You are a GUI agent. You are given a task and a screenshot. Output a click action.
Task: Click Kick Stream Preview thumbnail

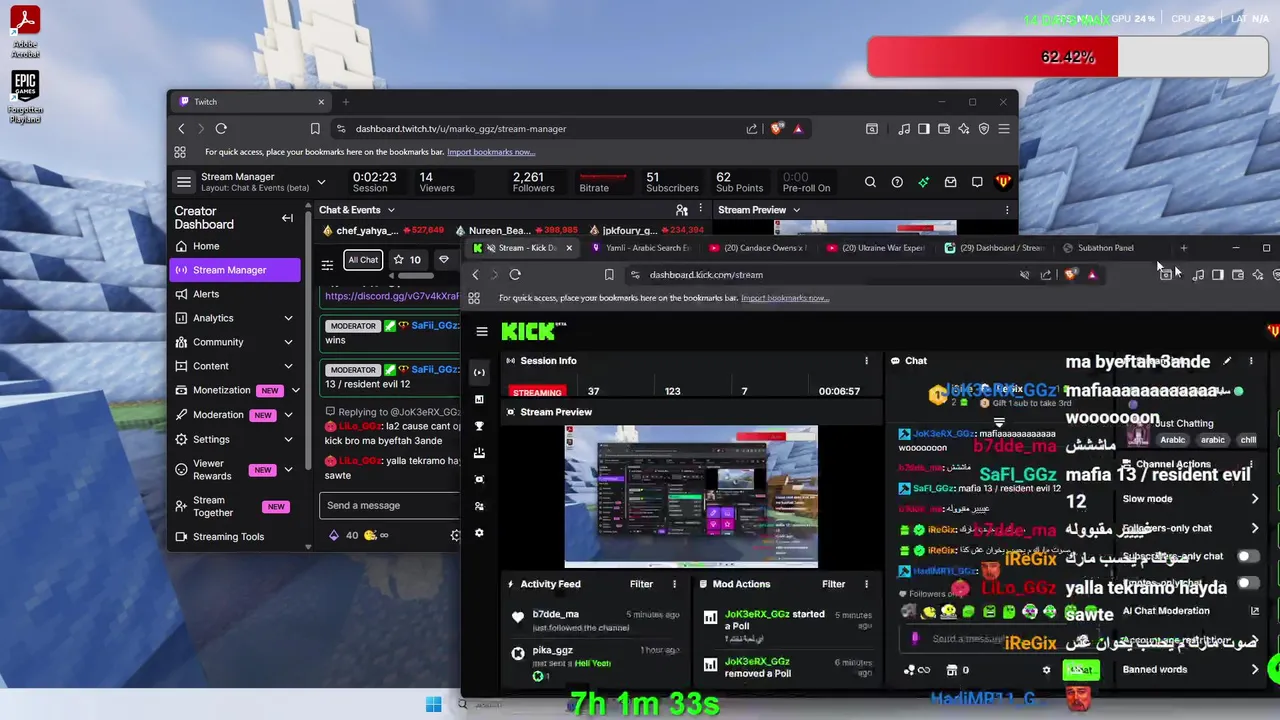(691, 496)
